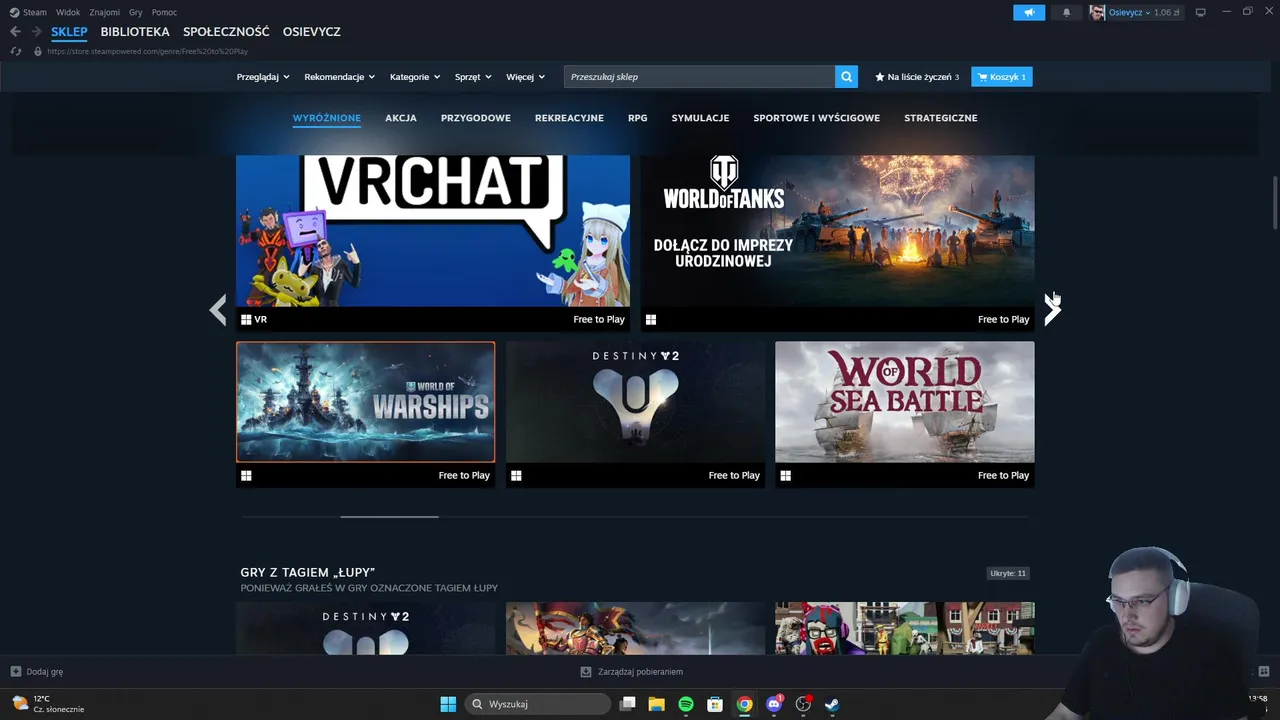This screenshot has width=1280, height=720.
Task: Click the search magnifier button
Action: click(x=847, y=77)
